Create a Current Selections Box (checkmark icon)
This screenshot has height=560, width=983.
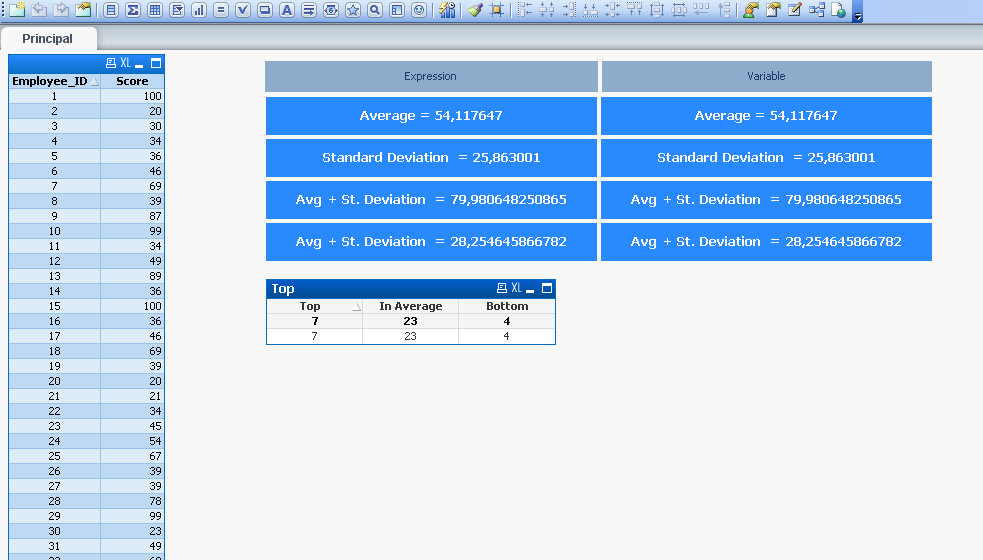pyautogui.click(x=243, y=9)
